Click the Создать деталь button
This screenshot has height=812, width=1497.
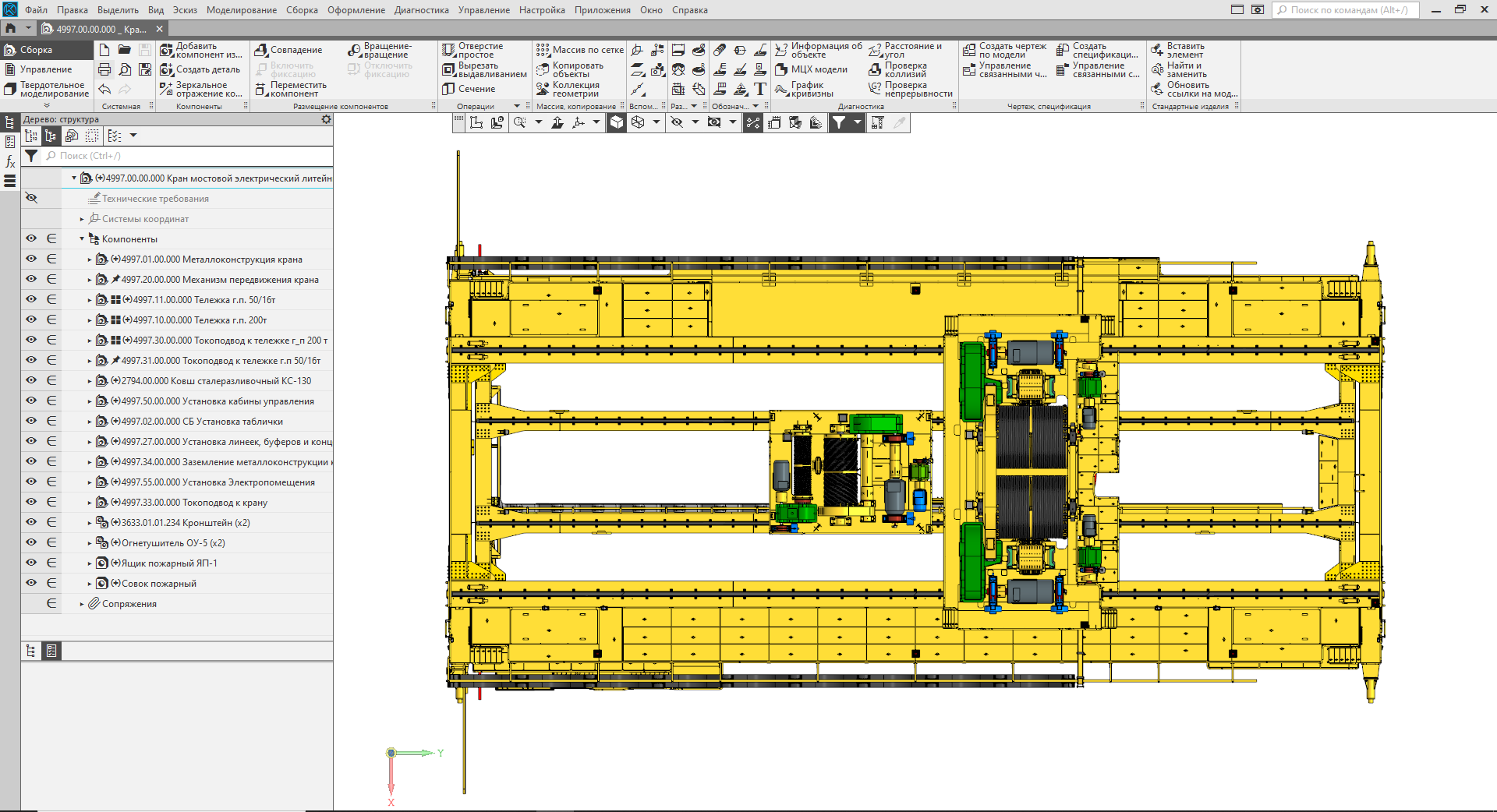(200, 70)
